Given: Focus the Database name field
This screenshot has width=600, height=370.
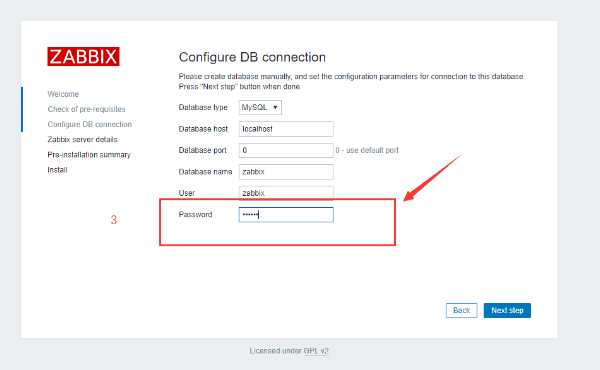Looking at the screenshot, I should (x=286, y=172).
